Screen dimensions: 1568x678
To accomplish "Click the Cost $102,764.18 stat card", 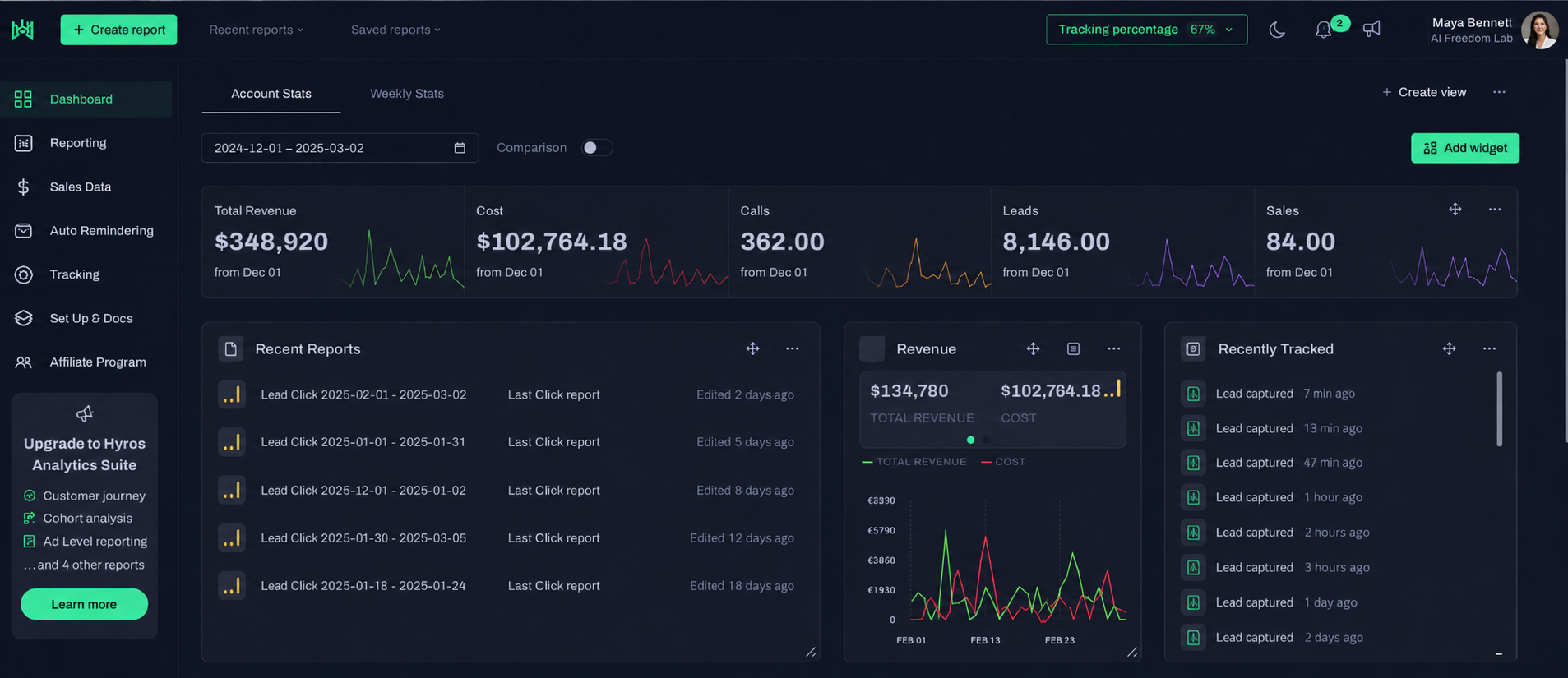I will pyautogui.click(x=596, y=242).
